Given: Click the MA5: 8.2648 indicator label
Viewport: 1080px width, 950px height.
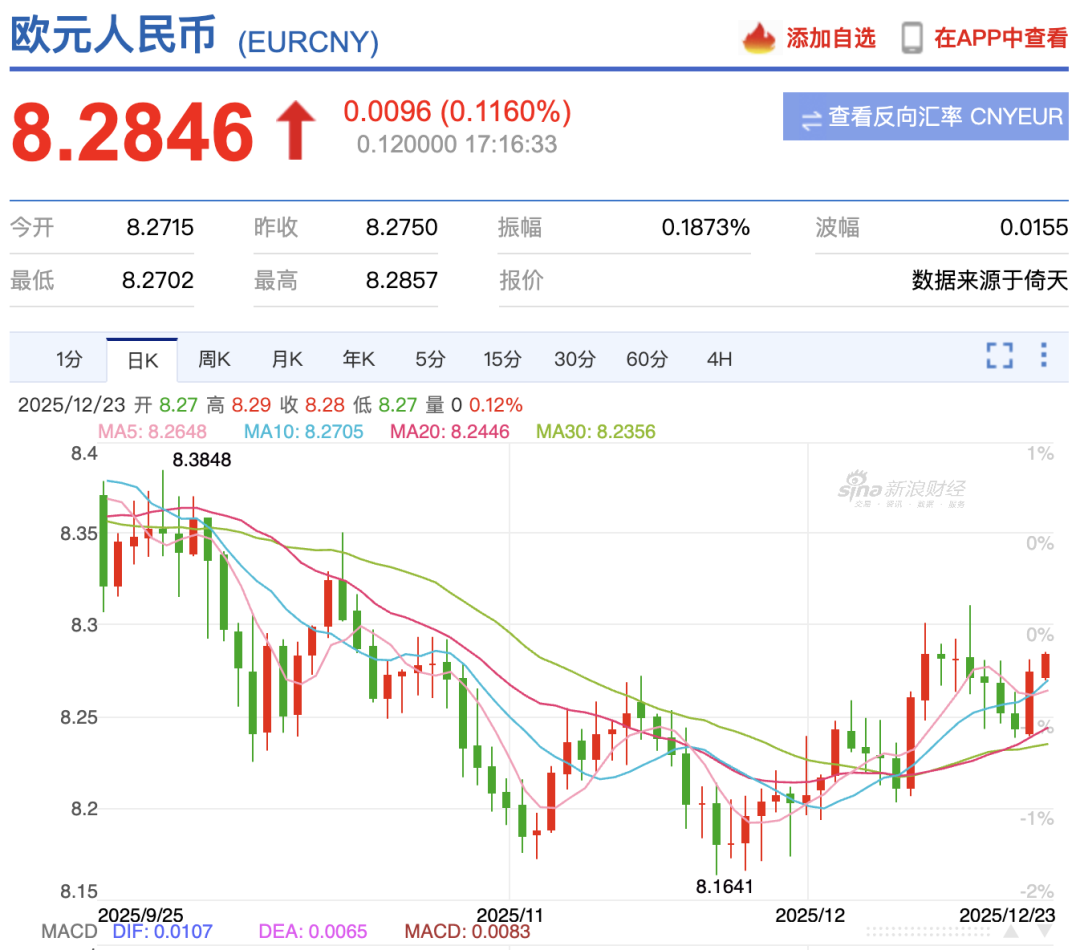Looking at the screenshot, I should coord(152,431).
